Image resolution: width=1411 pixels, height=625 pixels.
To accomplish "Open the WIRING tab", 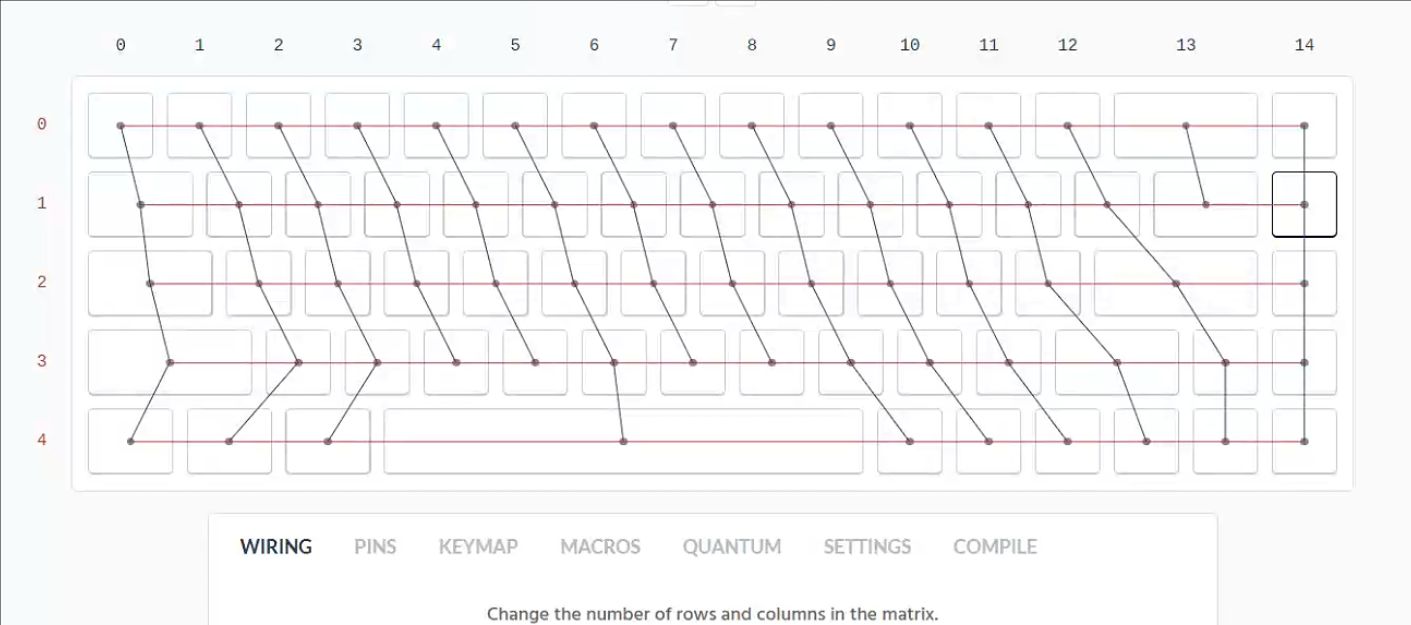I will 276,547.
